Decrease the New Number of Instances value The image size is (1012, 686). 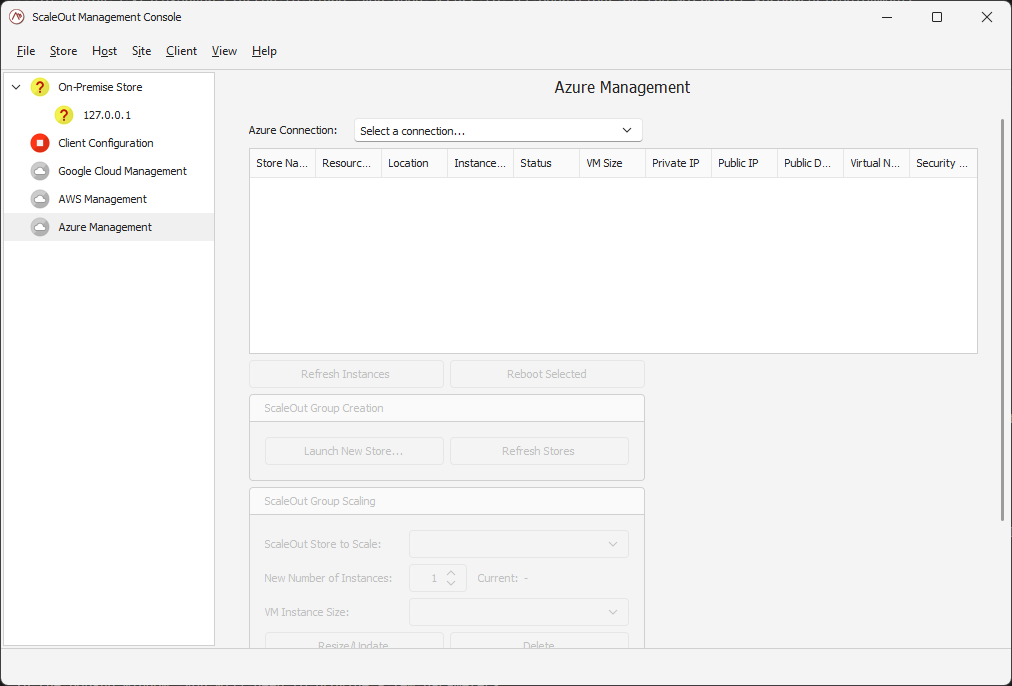pos(451,583)
